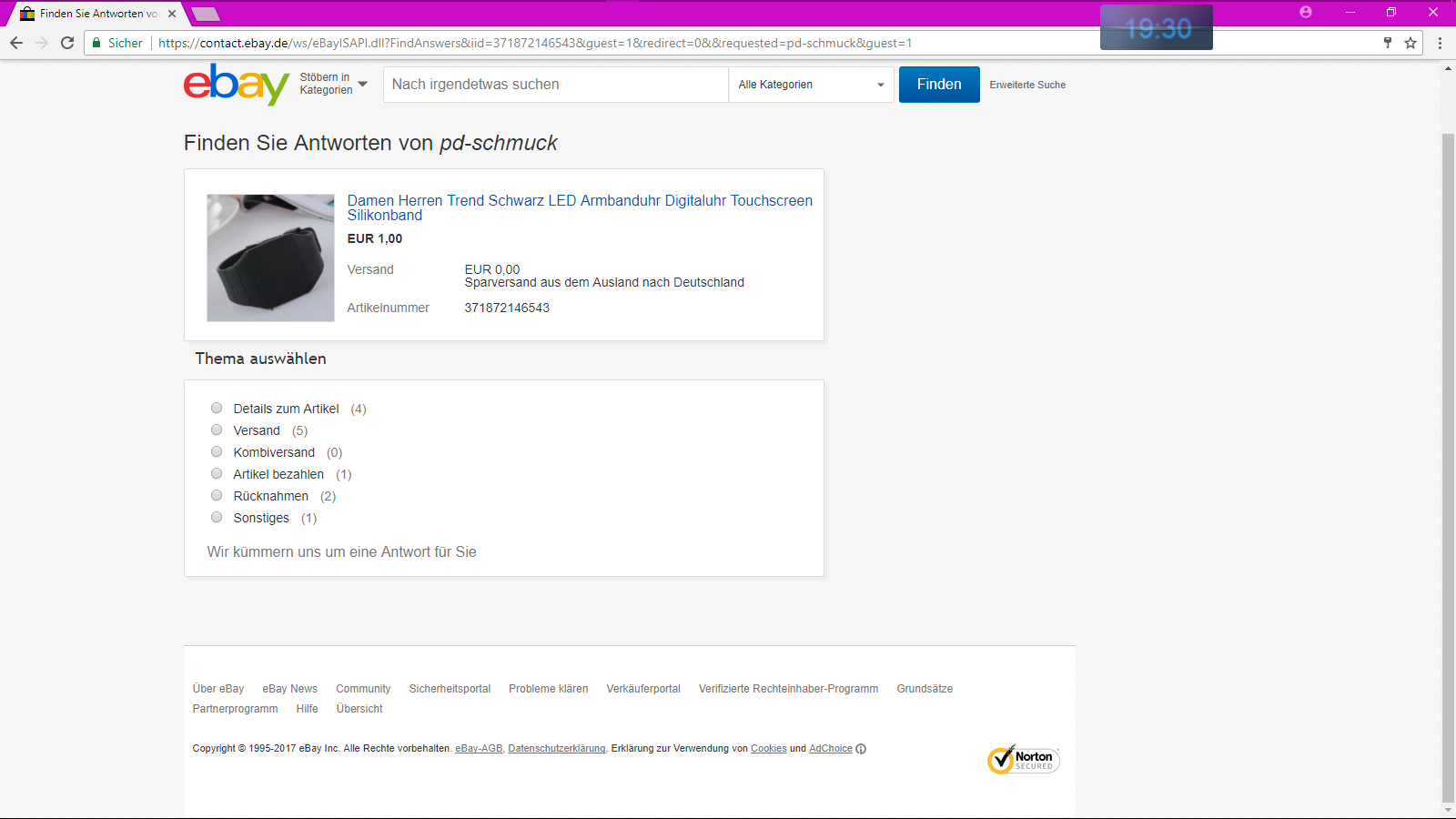Open Community footer link

click(363, 689)
